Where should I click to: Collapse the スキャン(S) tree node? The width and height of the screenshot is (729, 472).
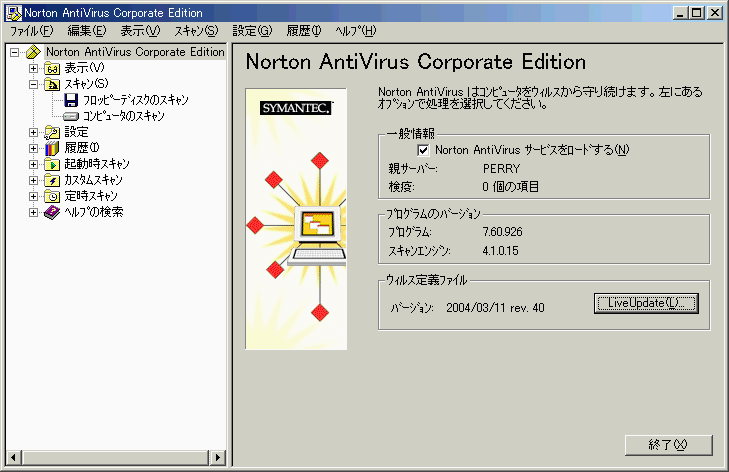pyautogui.click(x=33, y=84)
